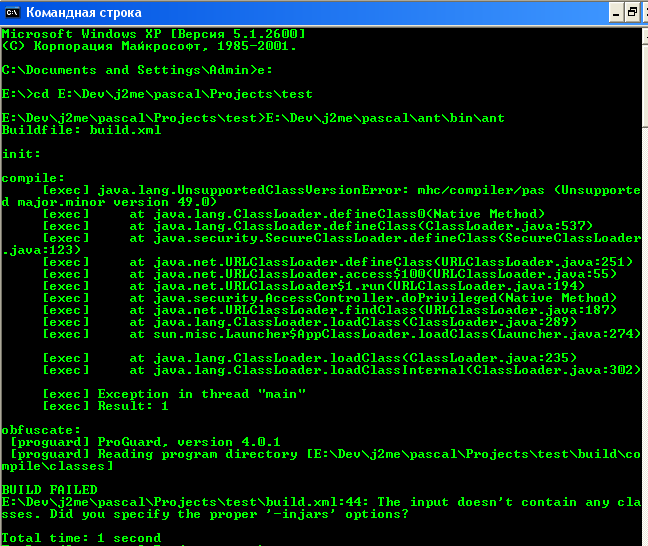Click the Exception in thread "main" line
This screenshot has height=546, width=648.
click(160, 394)
